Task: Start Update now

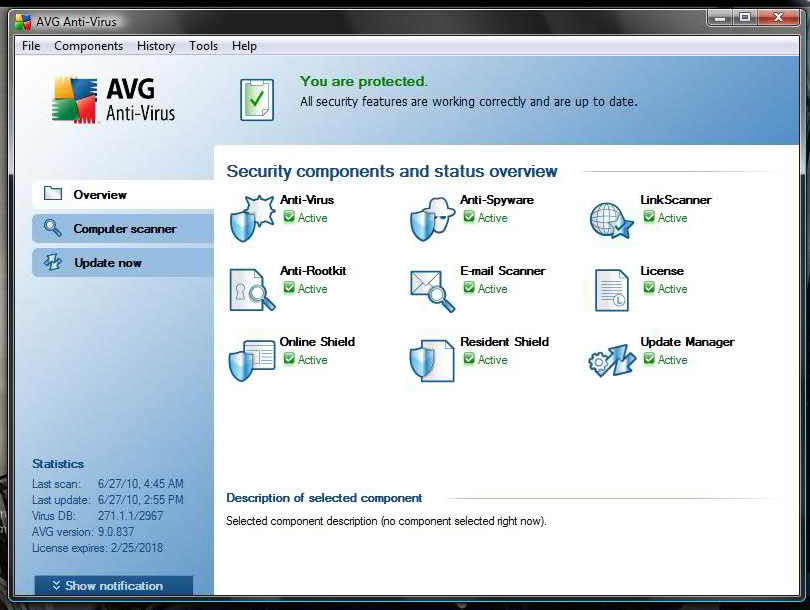Action: point(123,262)
